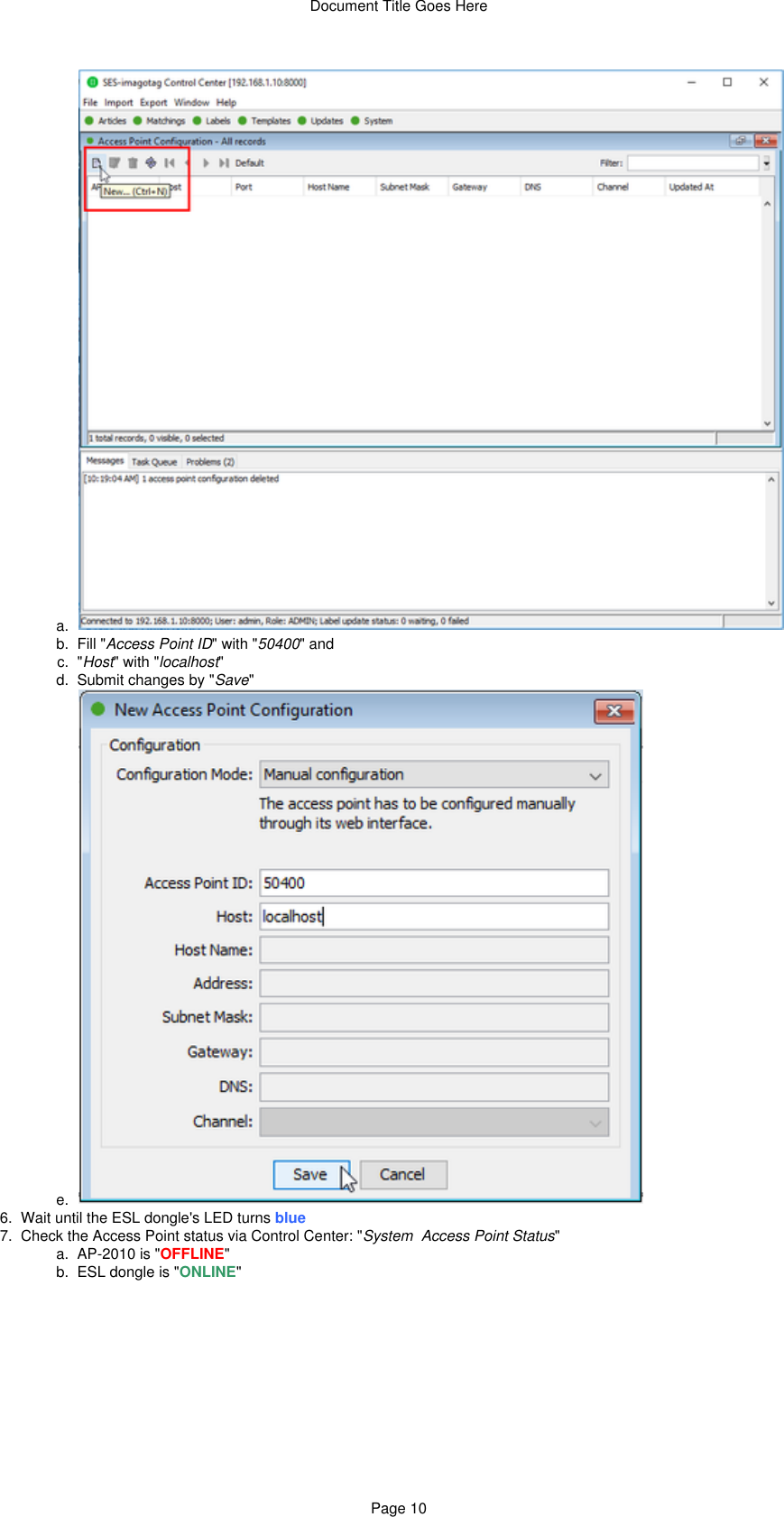
Task: Click the Host field containing localhost
Action: tap(434, 916)
